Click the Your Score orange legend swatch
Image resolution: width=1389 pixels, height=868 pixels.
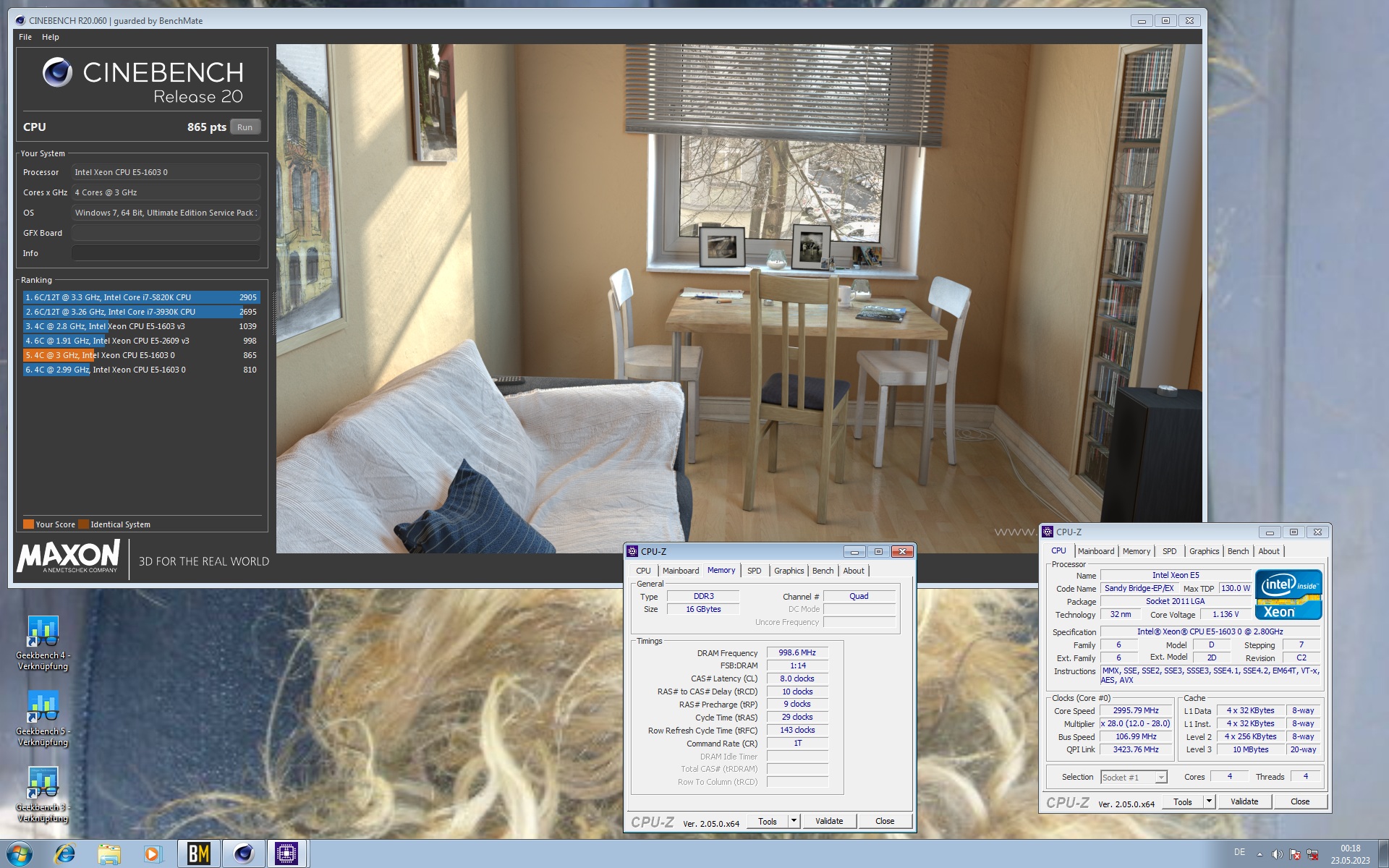point(28,524)
